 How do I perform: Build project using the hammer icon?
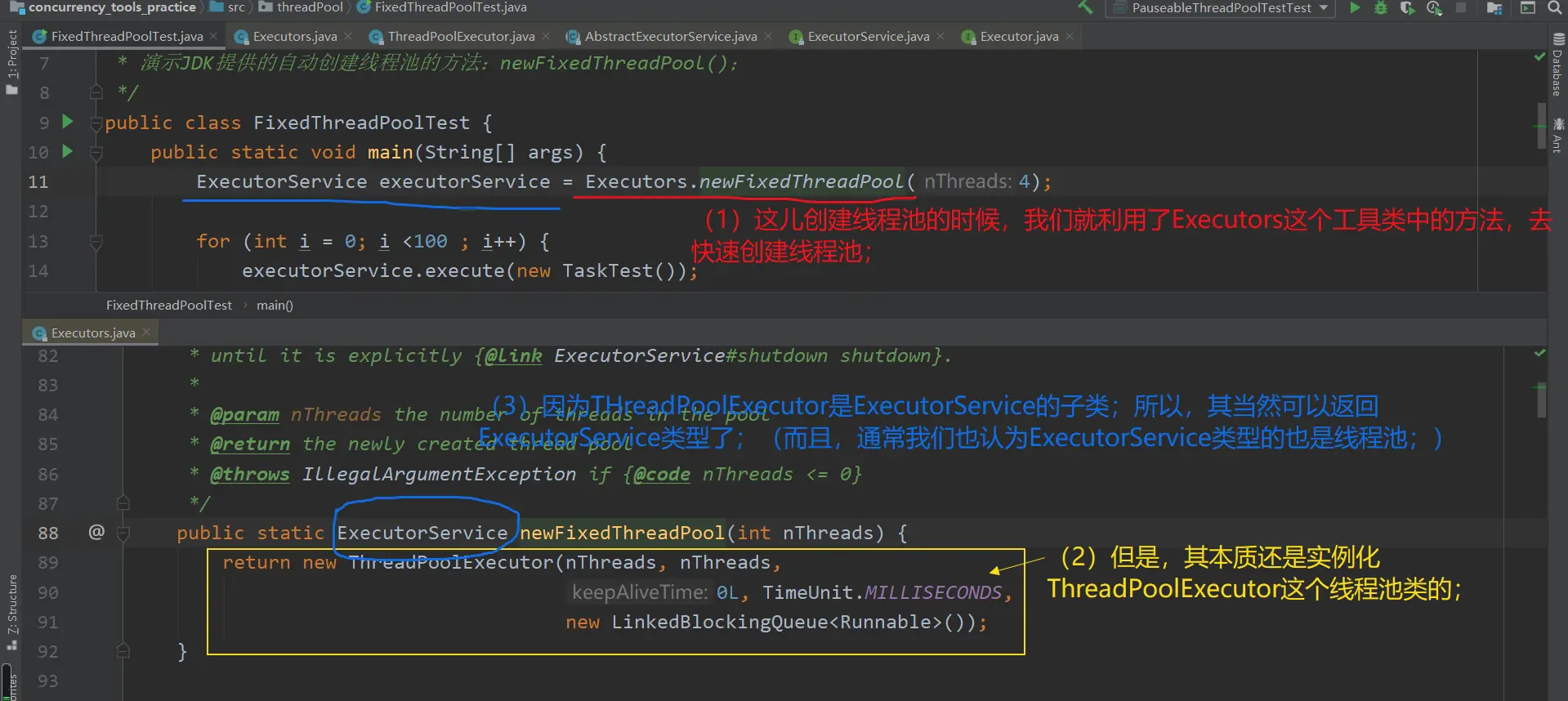tap(1085, 8)
